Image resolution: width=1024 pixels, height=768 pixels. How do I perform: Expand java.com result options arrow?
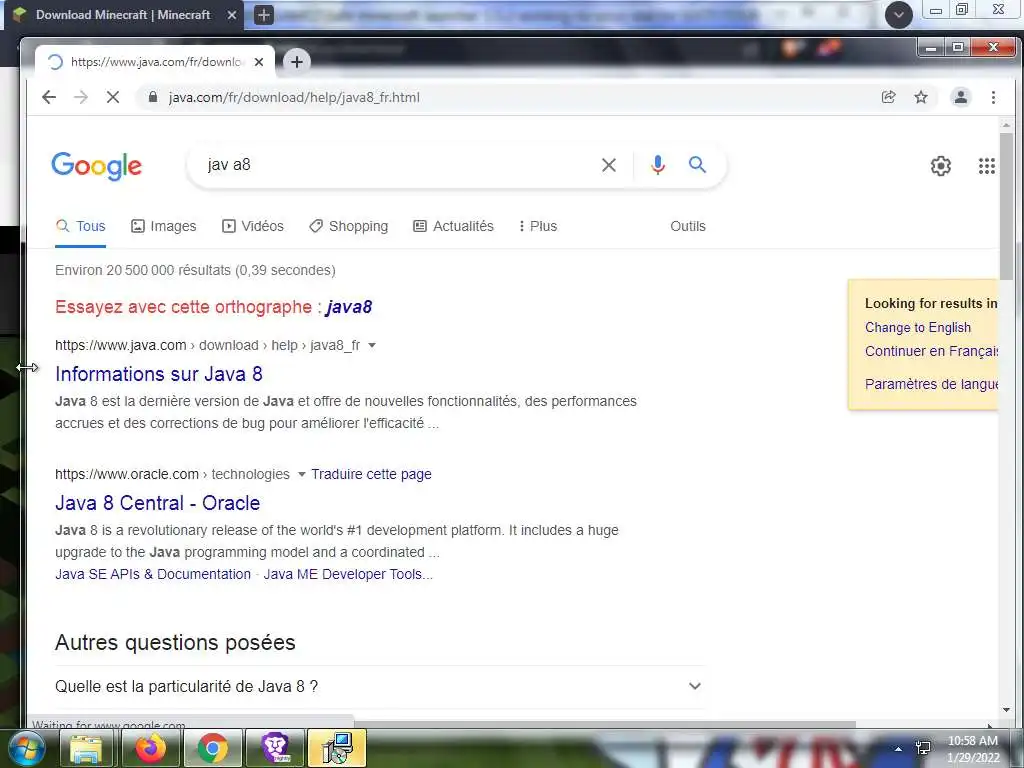pos(372,345)
